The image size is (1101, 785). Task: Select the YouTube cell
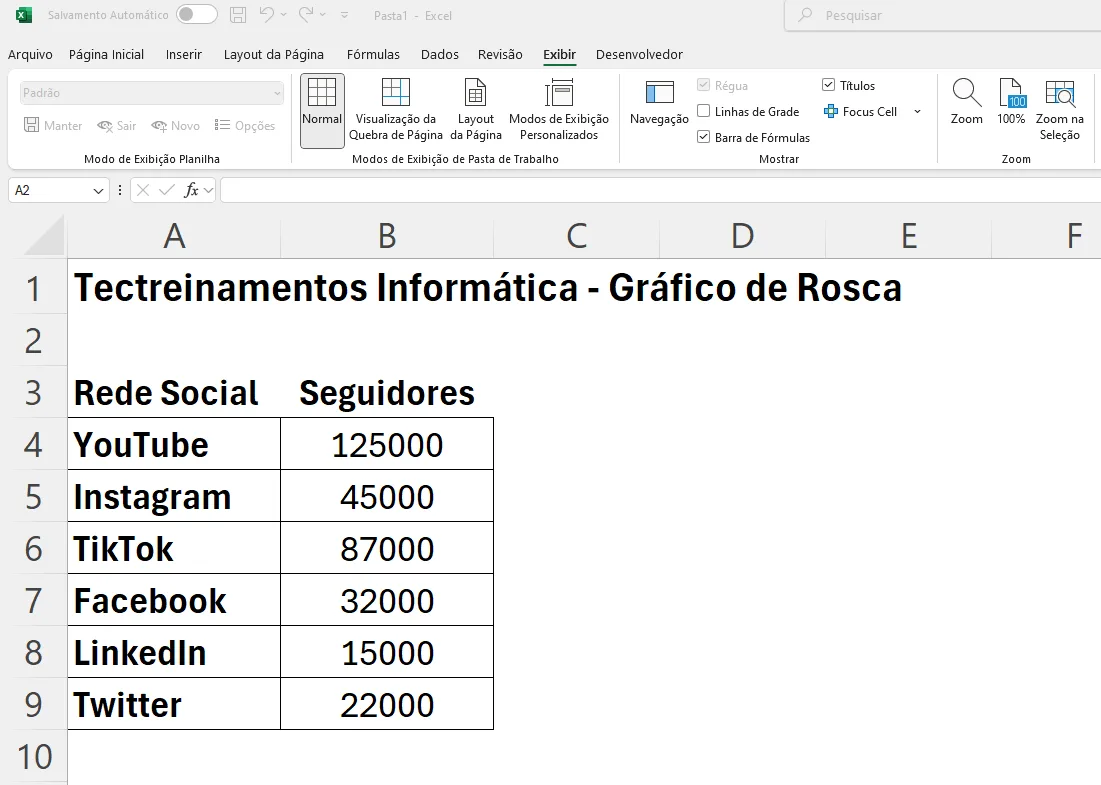(174, 444)
